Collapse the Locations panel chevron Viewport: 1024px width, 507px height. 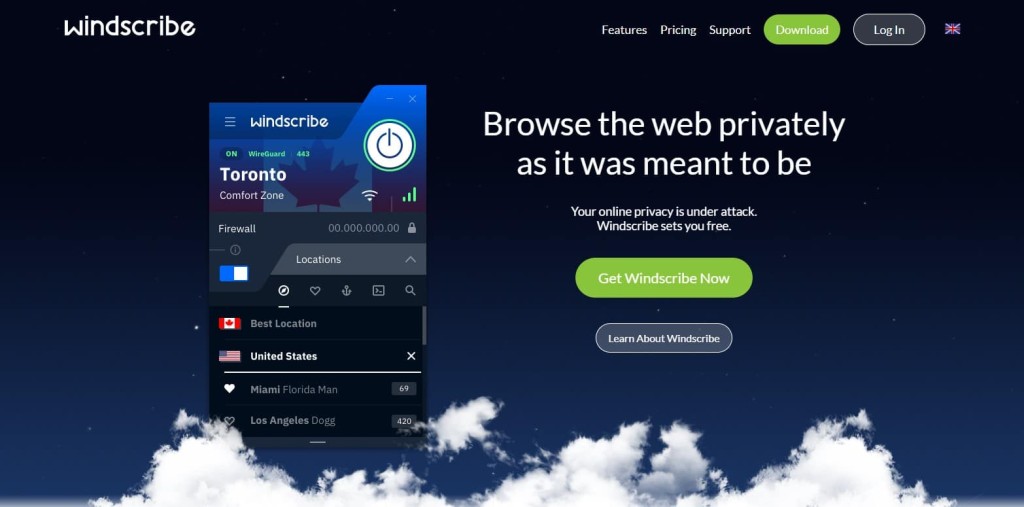coord(410,259)
